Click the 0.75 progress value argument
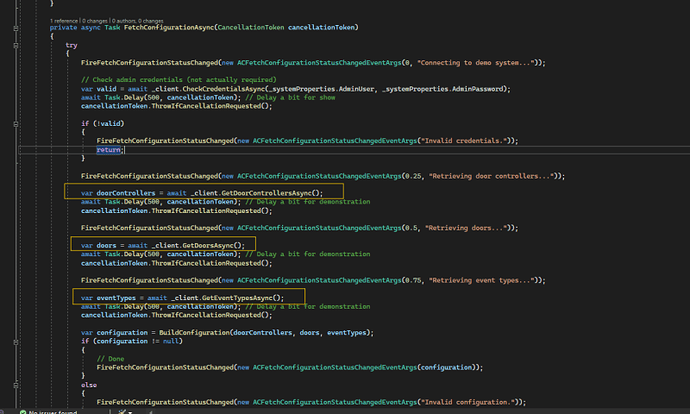690x414 pixels. pyautogui.click(x=413, y=280)
